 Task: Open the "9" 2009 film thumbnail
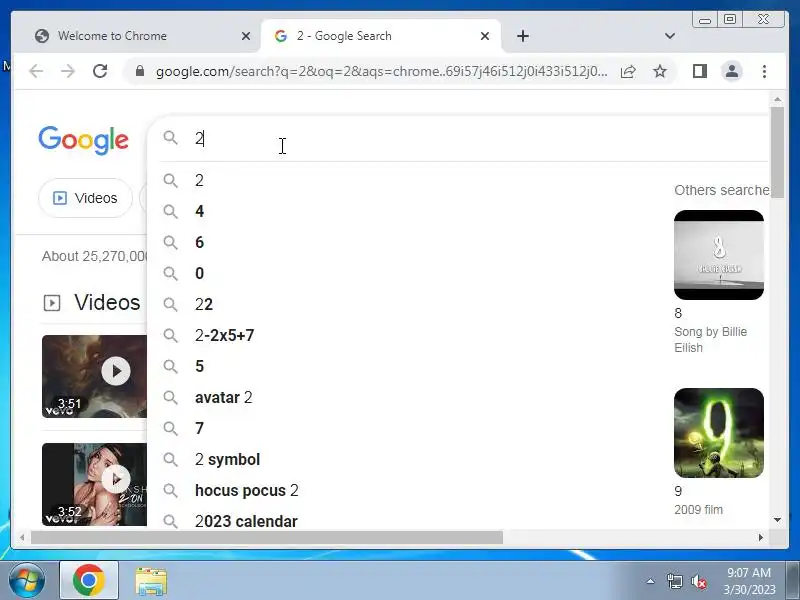pyautogui.click(x=719, y=433)
